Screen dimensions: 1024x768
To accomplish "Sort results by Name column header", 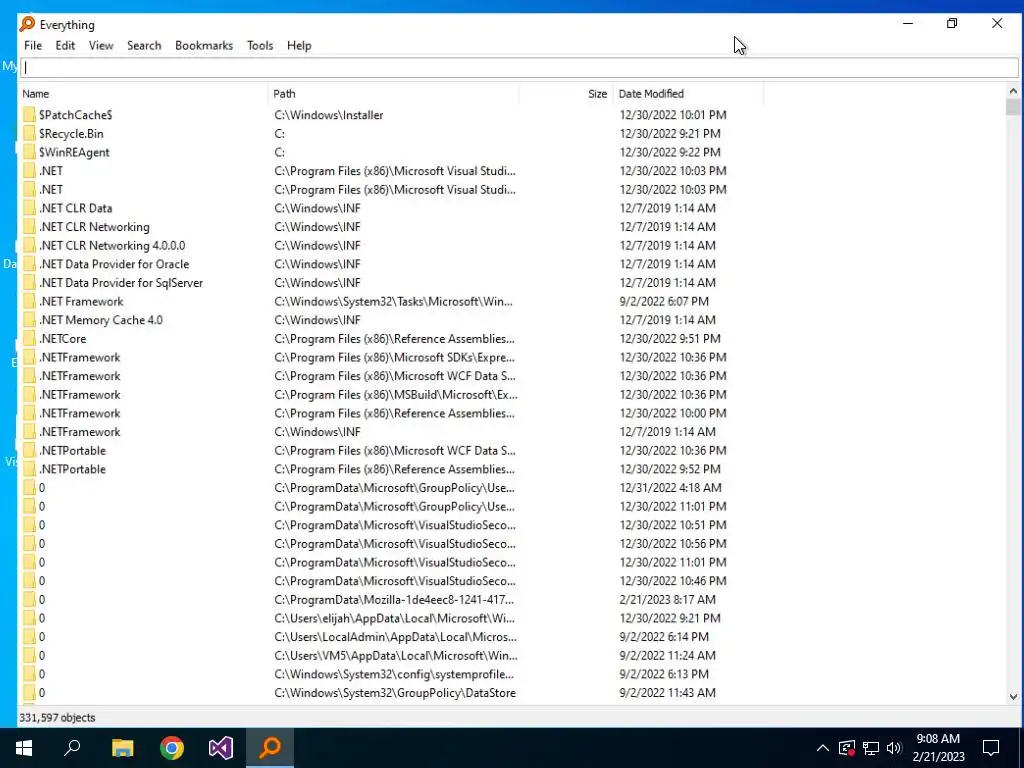I will coord(144,93).
